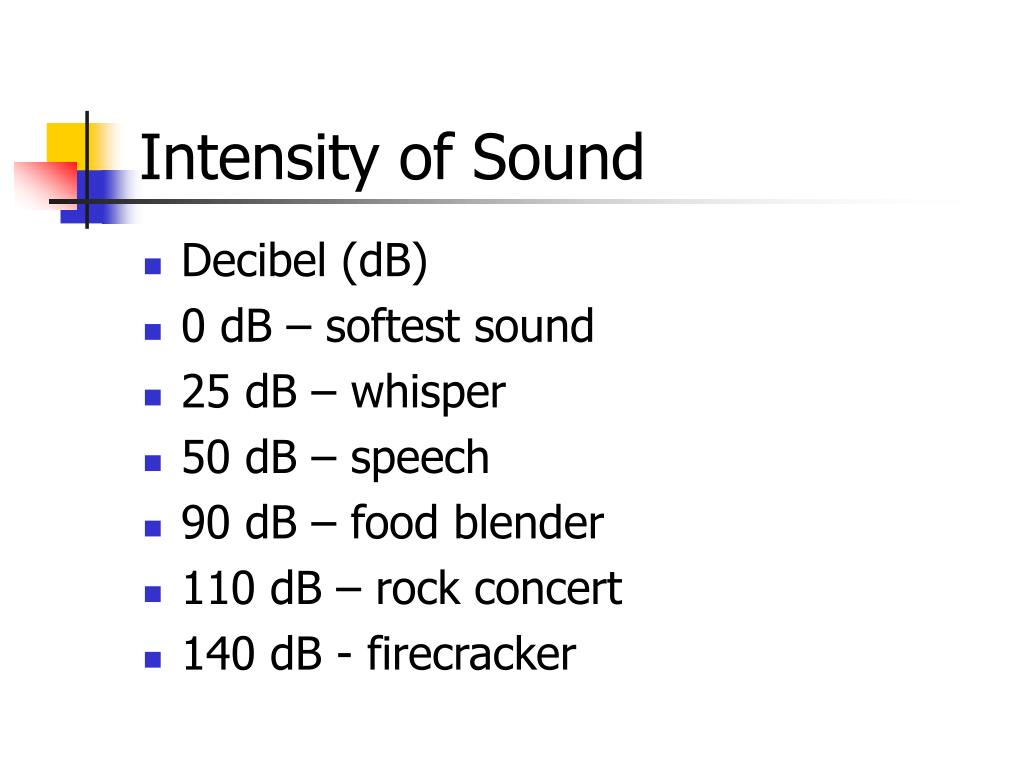Viewport: 1024px width, 768px height.
Task: Click the bullet marker beside 0 dB
Action: (x=153, y=332)
